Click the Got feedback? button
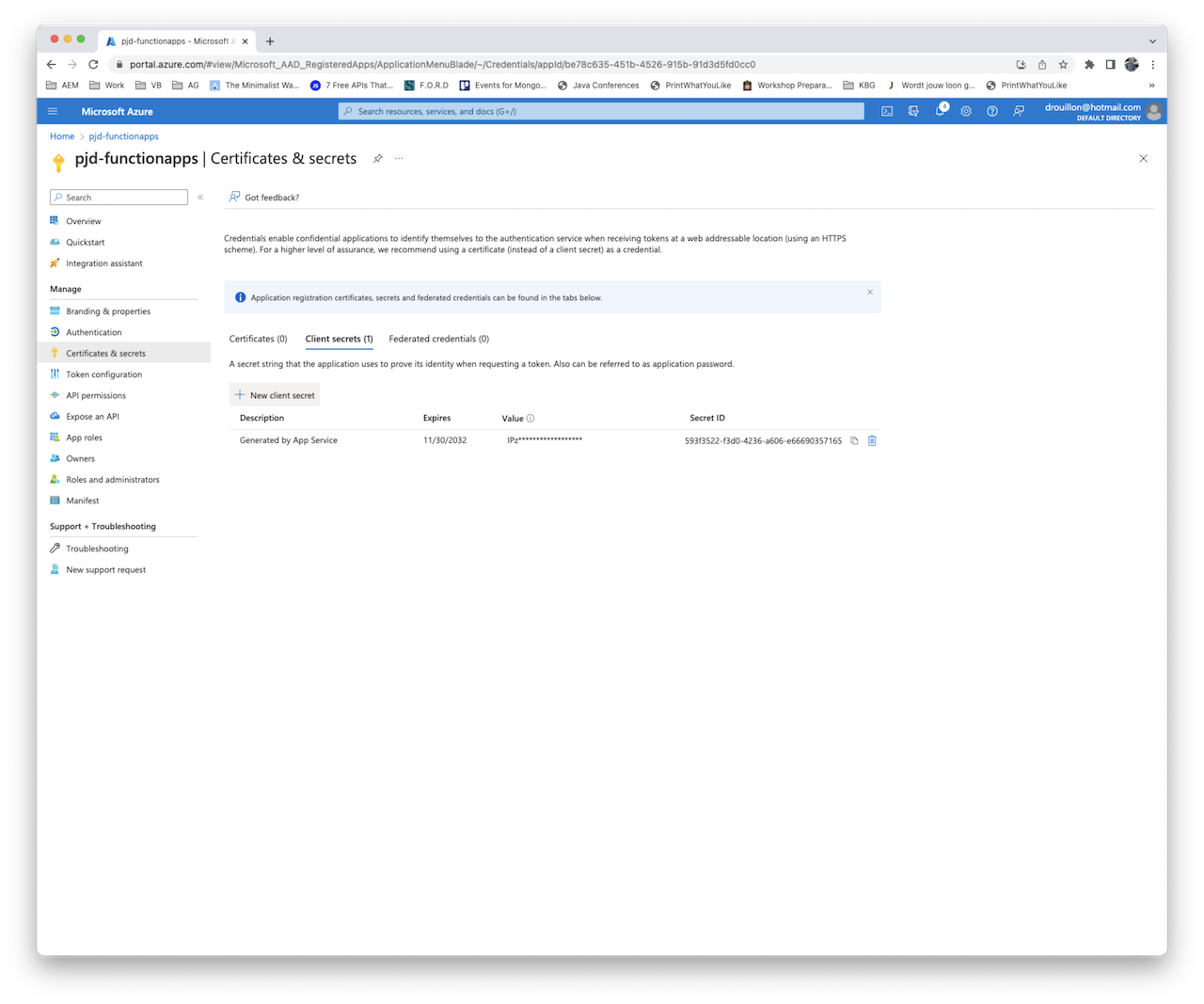 [x=263, y=198]
